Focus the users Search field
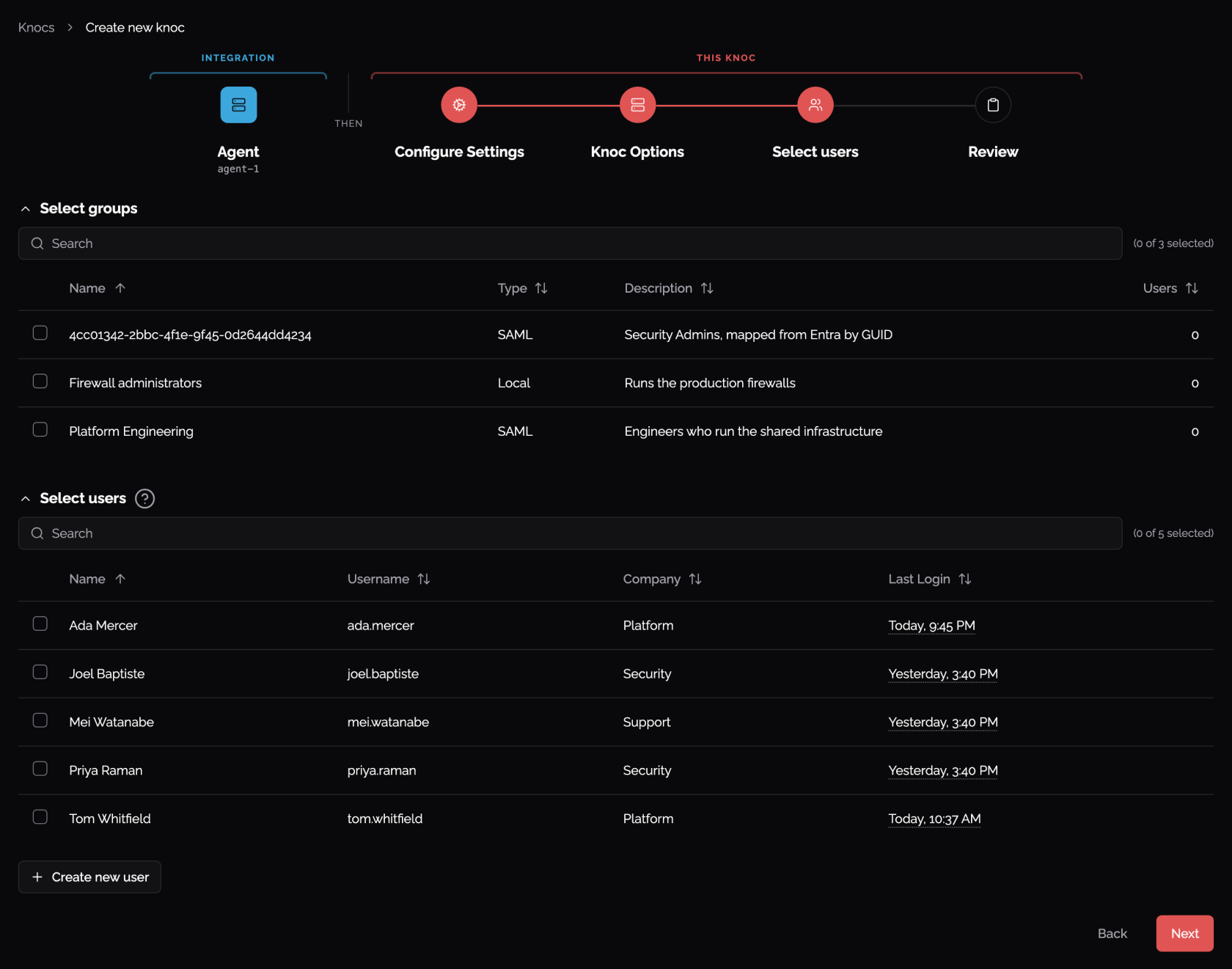The image size is (1232, 969). click(570, 533)
